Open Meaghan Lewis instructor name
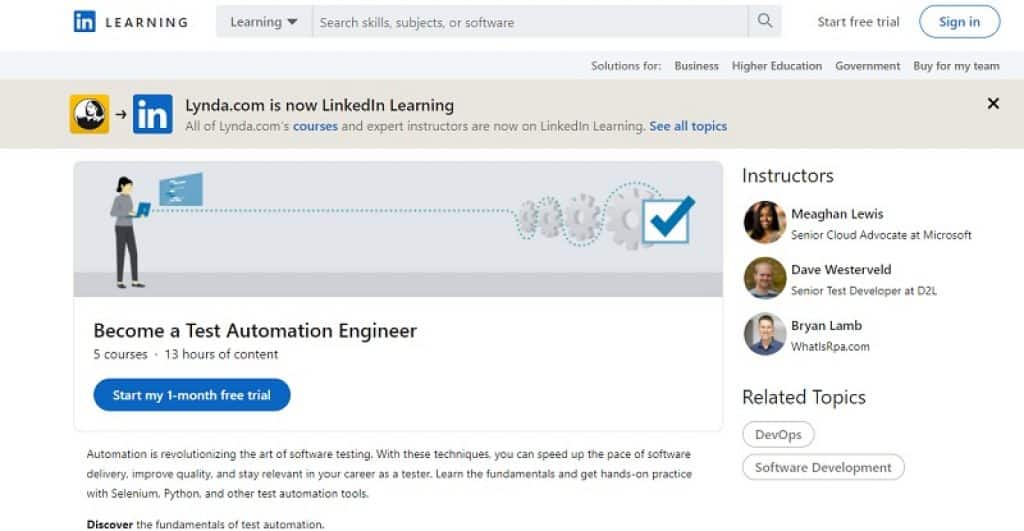 tap(837, 214)
